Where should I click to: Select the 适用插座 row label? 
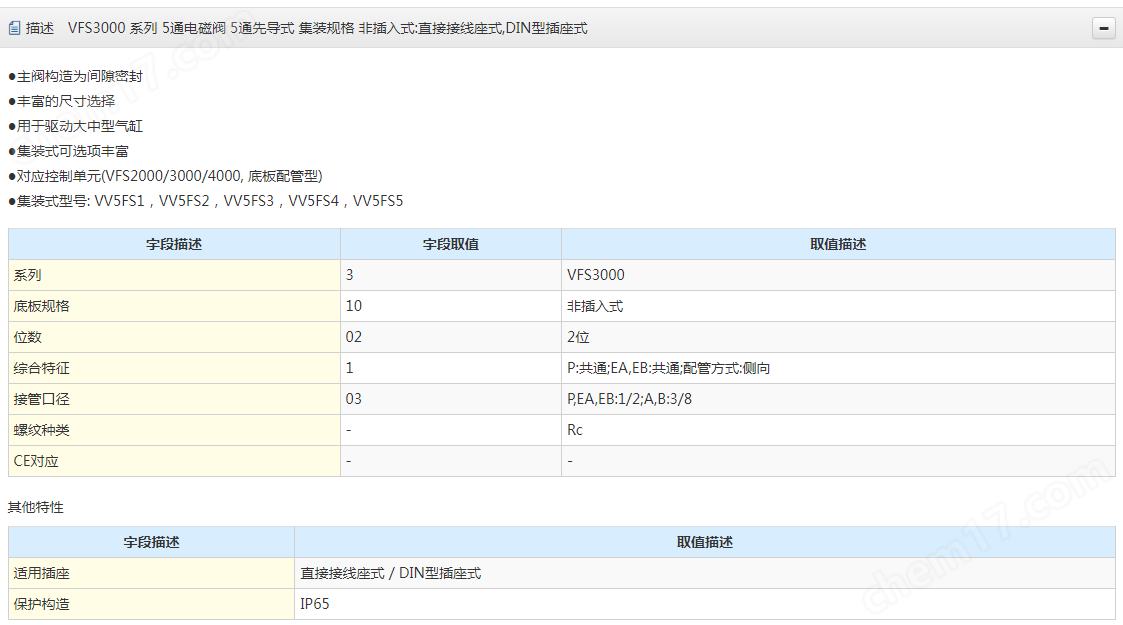click(151, 573)
